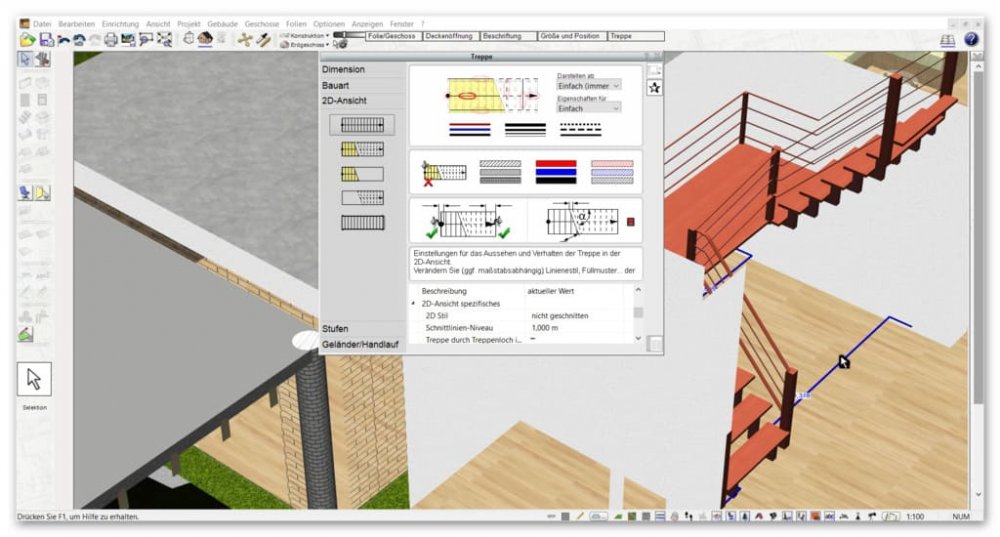1000x537 pixels.
Task: Switch to the Bauart section
Action: click(x=335, y=85)
